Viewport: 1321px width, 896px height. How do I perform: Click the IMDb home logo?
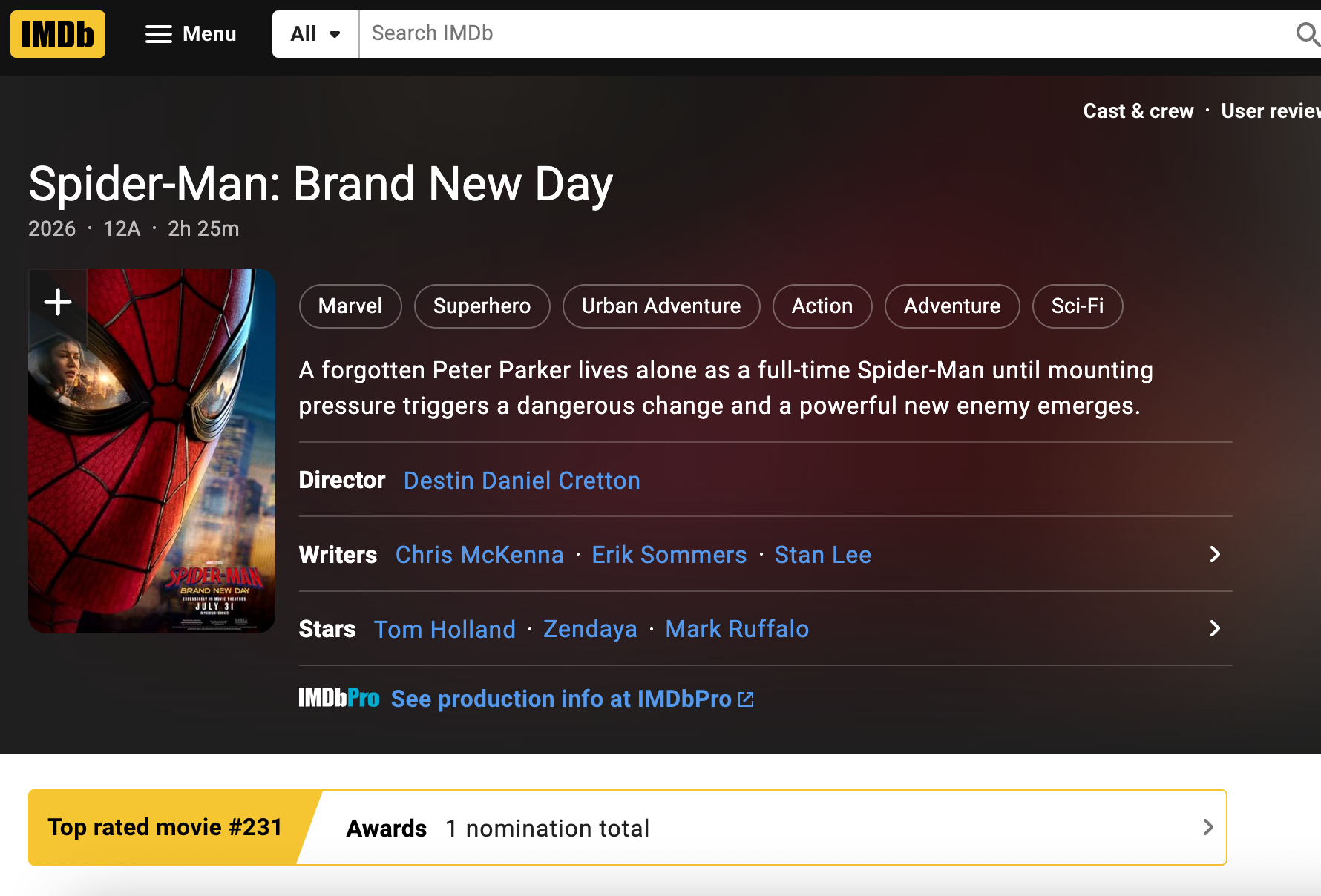58,34
